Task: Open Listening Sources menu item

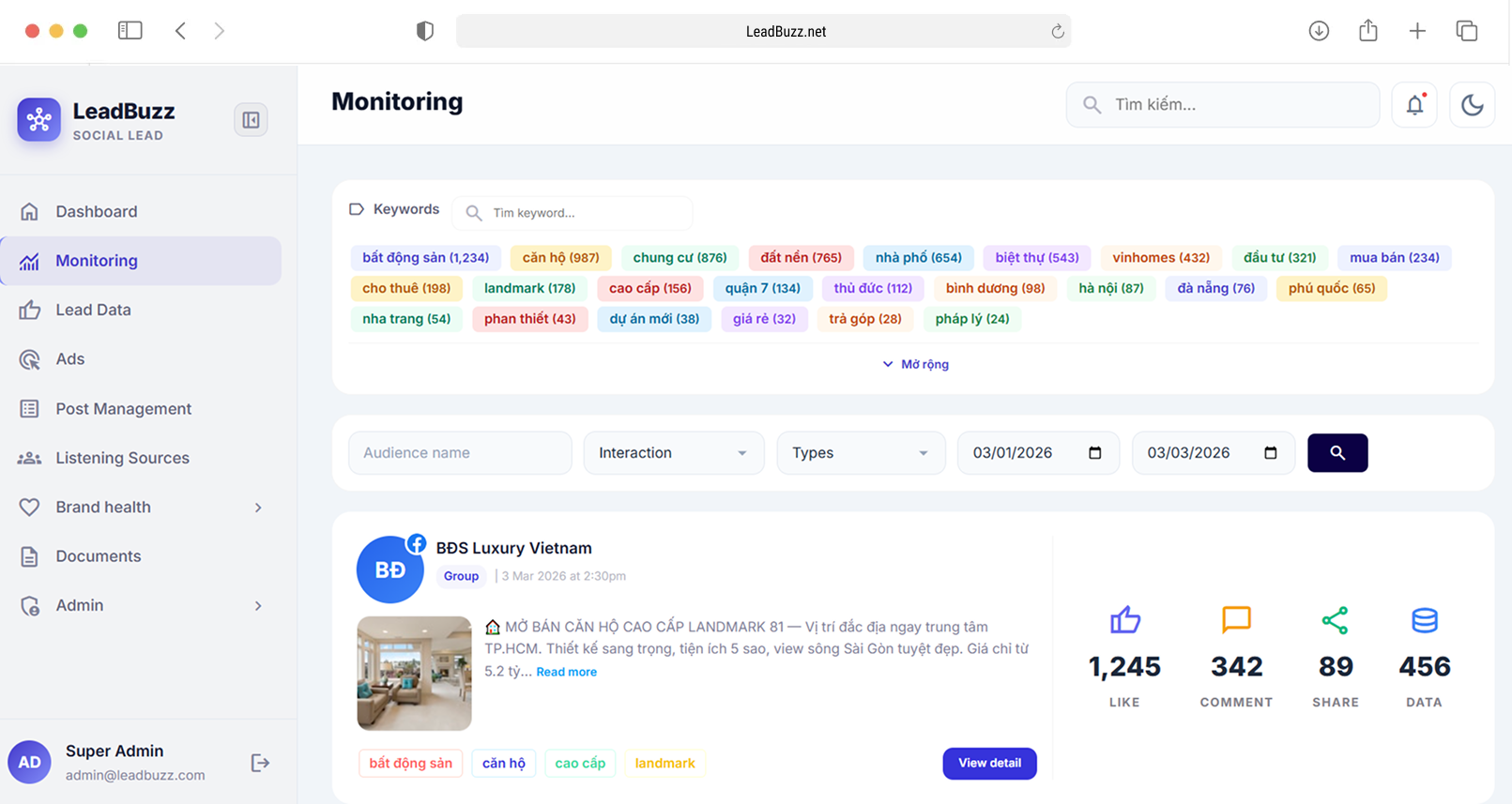Action: 122,458
